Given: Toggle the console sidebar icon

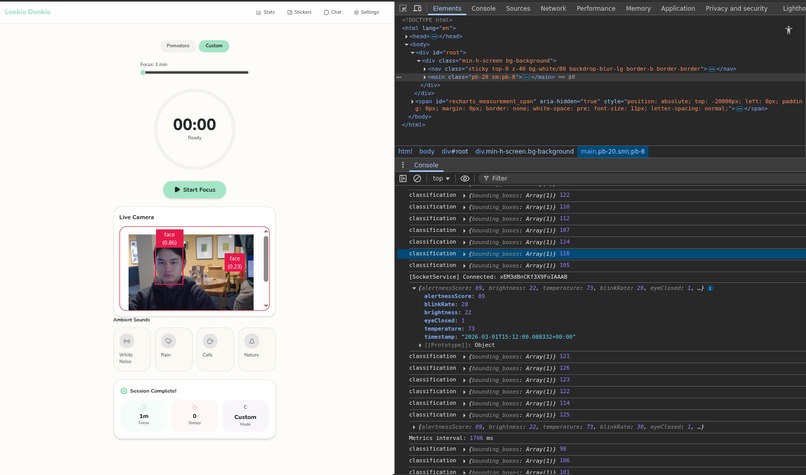Looking at the screenshot, I should tap(403, 178).
